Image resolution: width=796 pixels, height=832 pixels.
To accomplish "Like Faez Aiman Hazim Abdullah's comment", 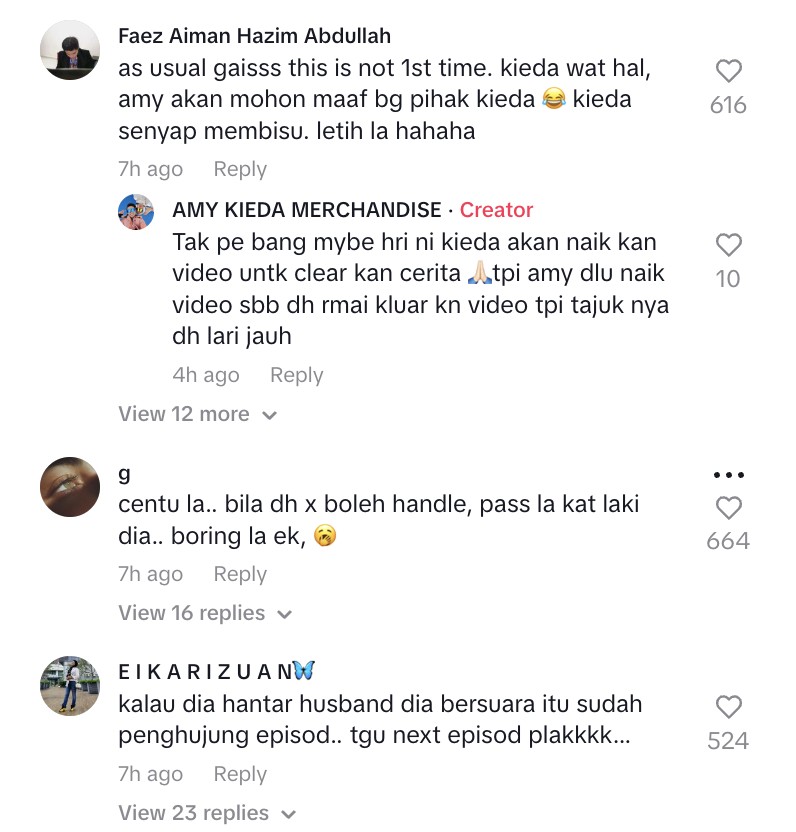I will (x=729, y=71).
